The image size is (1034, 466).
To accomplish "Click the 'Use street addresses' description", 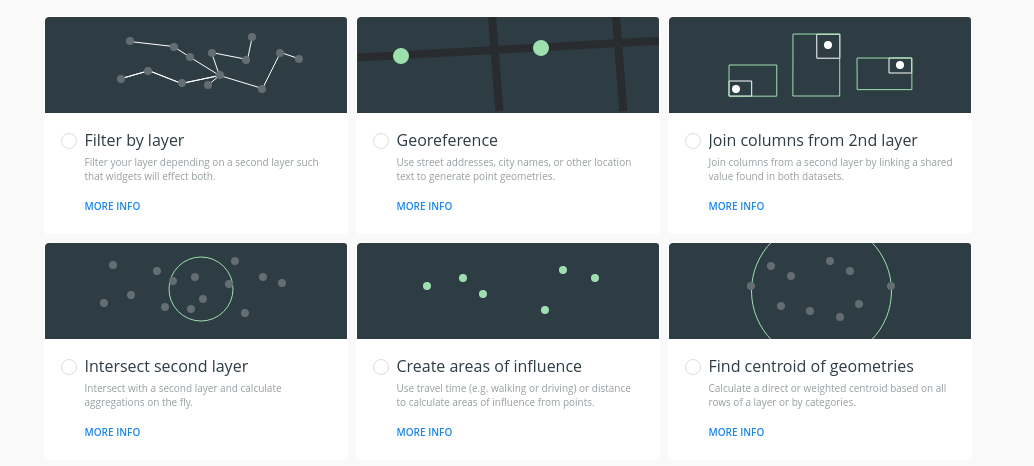I will click(x=514, y=169).
